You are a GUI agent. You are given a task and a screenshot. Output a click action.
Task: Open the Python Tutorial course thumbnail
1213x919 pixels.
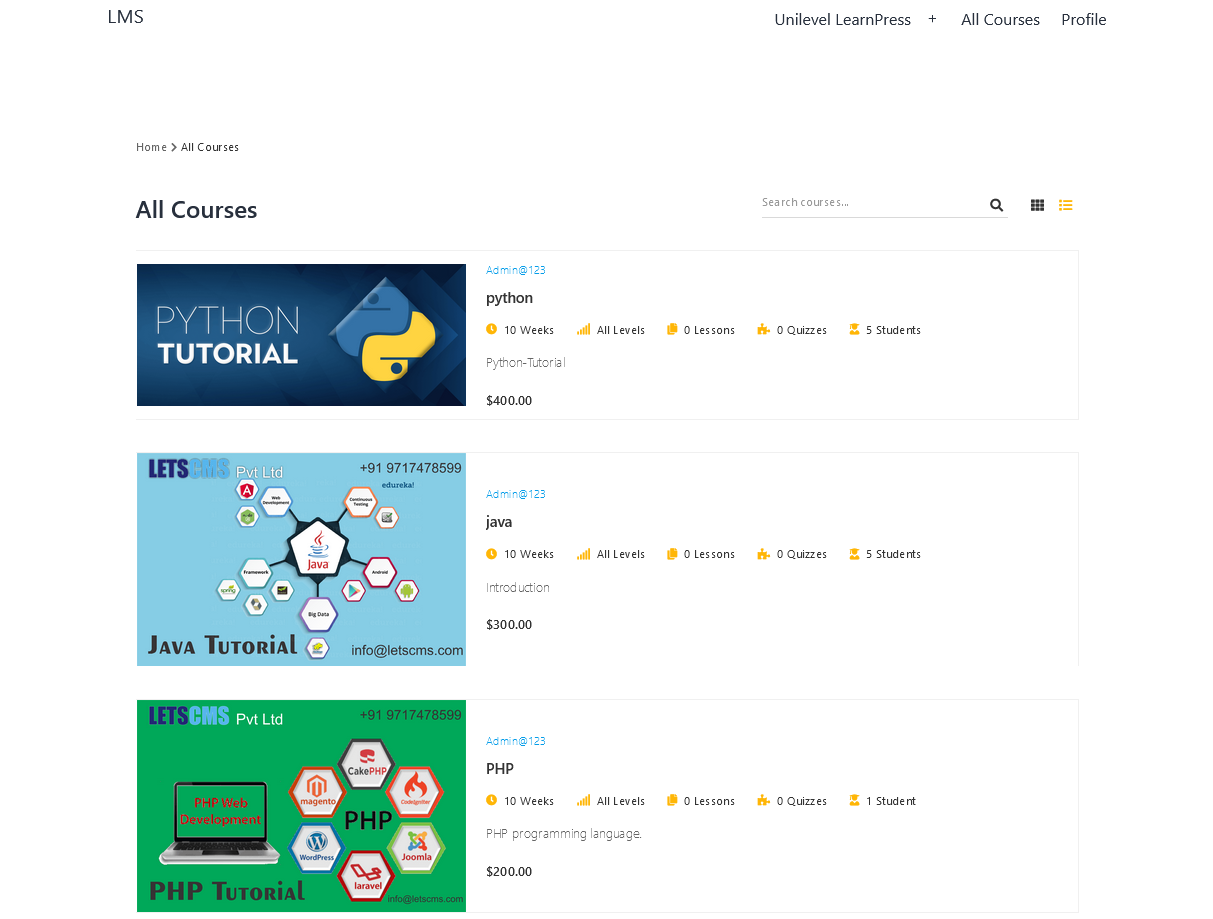(x=301, y=335)
